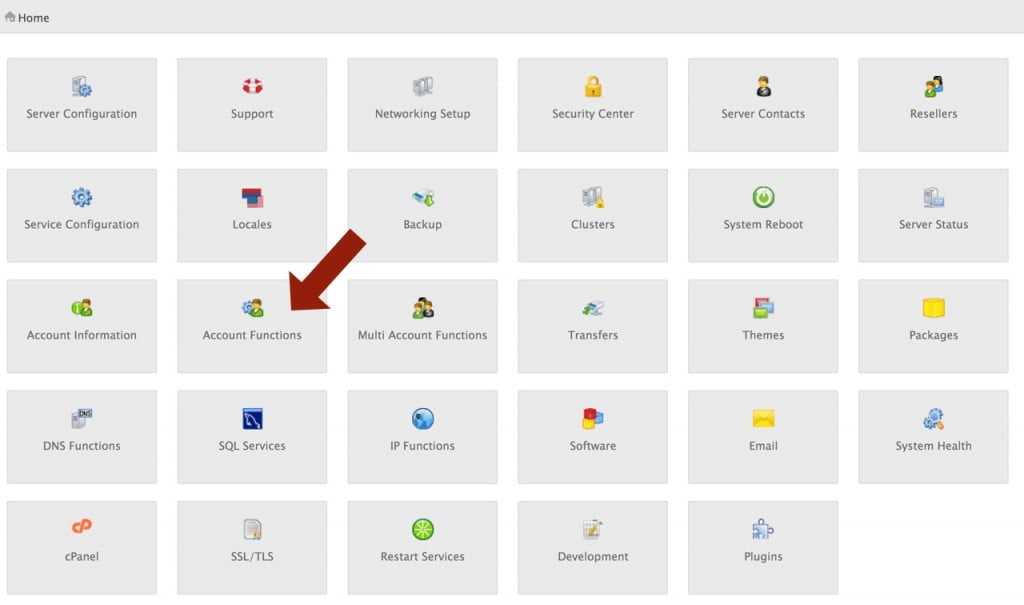Open the Plugins puzzle tile
Screen dimensions: 1024x605
coord(763,548)
